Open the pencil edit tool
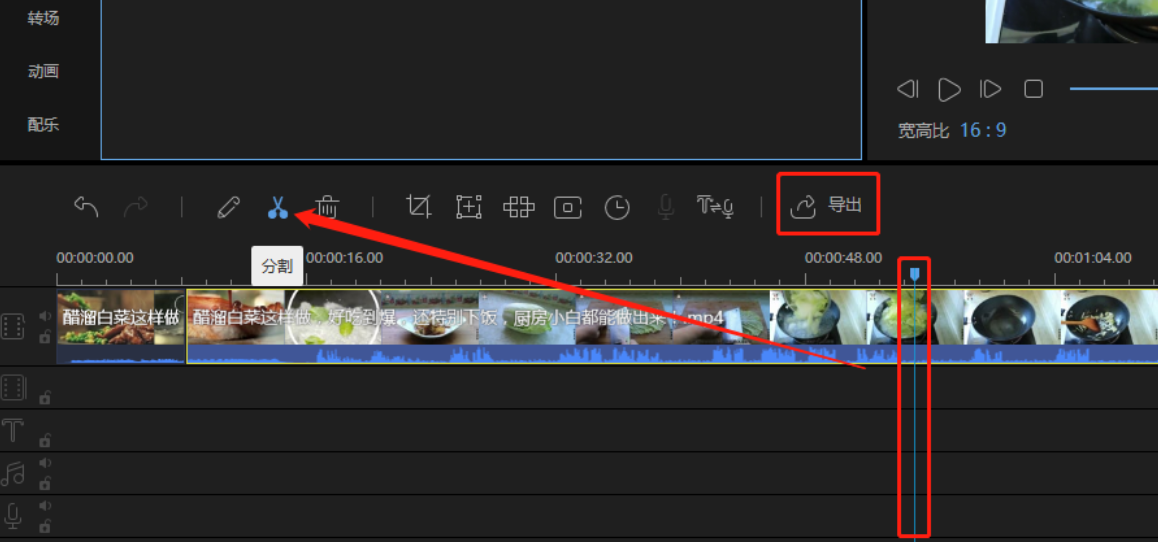Image resolution: width=1158 pixels, height=542 pixels. point(228,207)
